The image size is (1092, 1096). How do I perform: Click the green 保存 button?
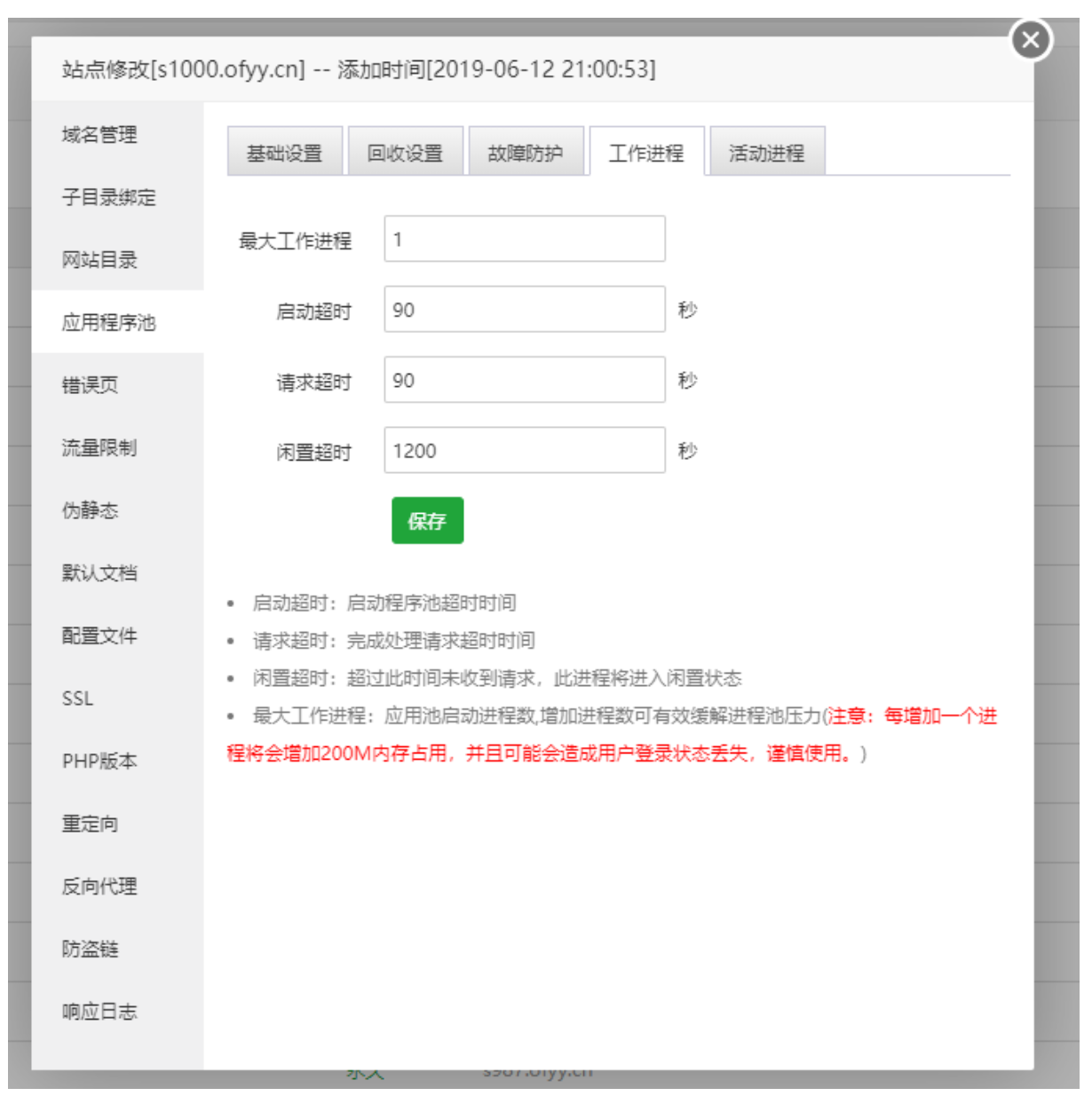(428, 521)
